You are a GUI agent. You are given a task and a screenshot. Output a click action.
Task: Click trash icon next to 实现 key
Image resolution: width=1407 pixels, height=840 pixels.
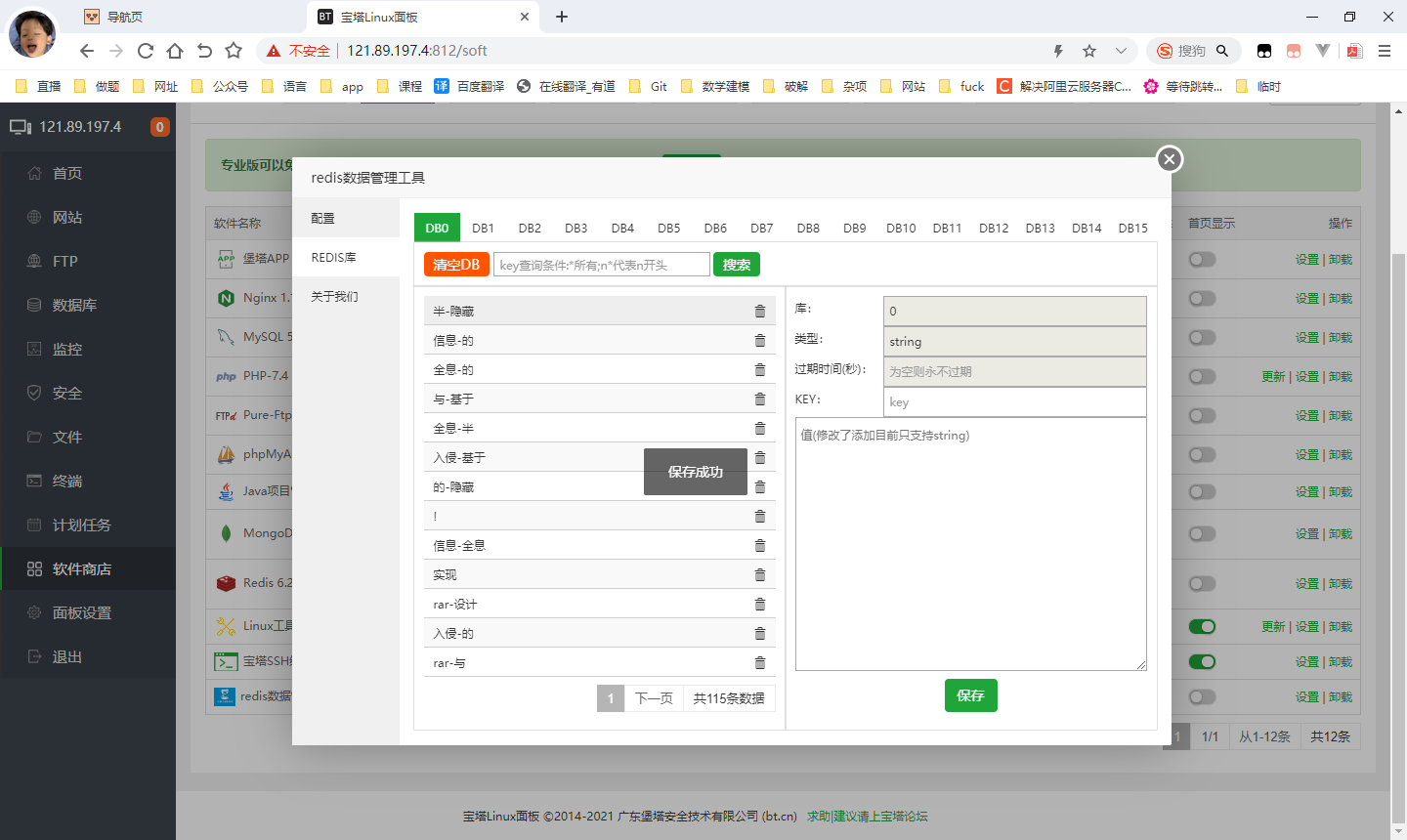[x=760, y=574]
